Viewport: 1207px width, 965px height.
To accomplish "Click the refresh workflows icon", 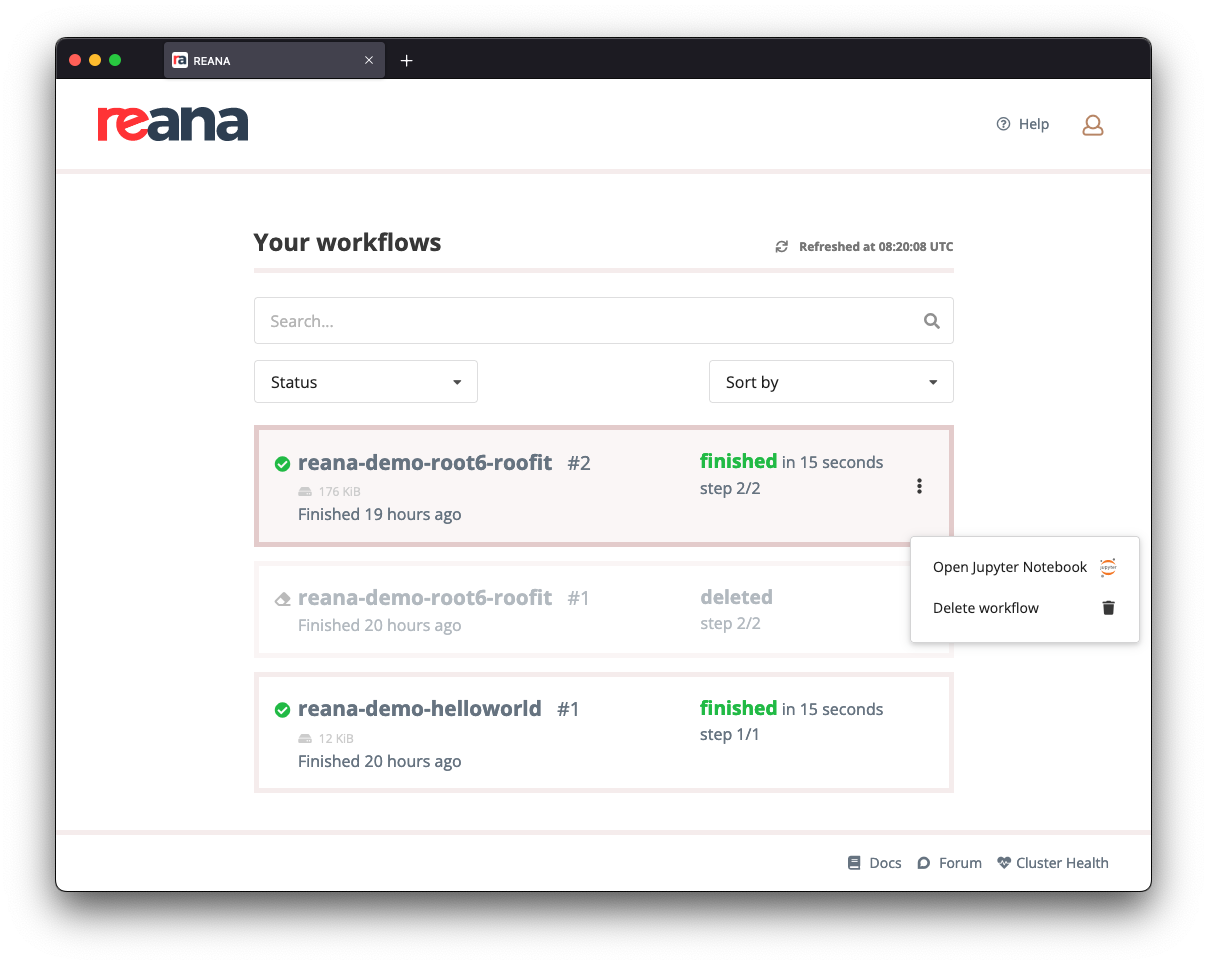I will pyautogui.click(x=782, y=246).
